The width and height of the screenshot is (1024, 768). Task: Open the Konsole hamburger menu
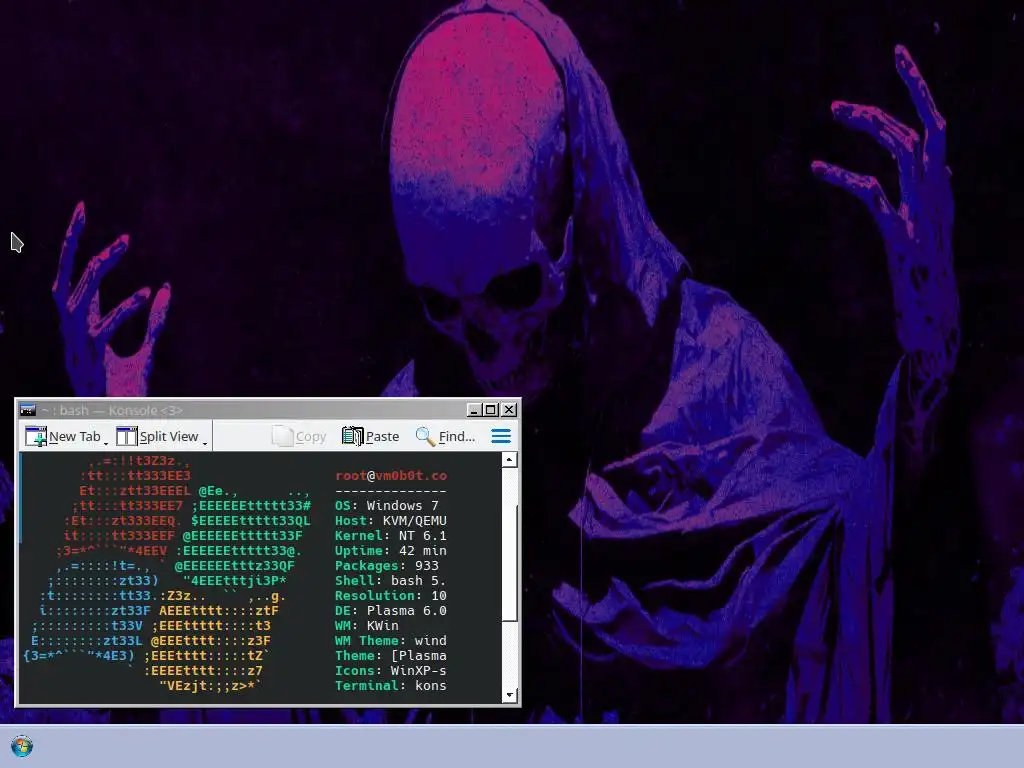[501, 436]
